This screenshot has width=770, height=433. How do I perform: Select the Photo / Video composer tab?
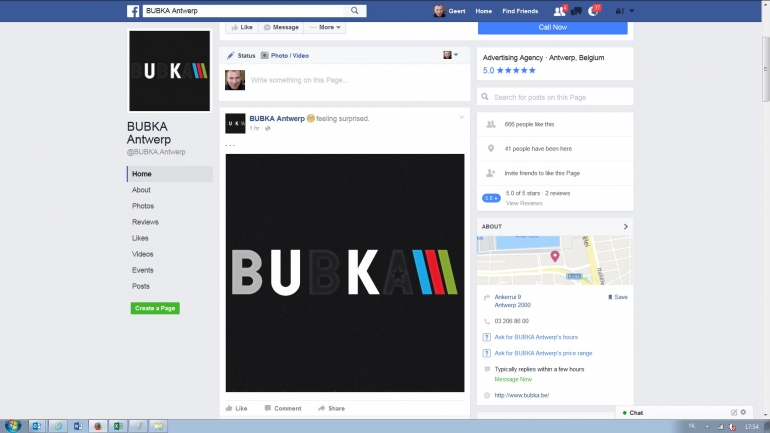point(285,55)
